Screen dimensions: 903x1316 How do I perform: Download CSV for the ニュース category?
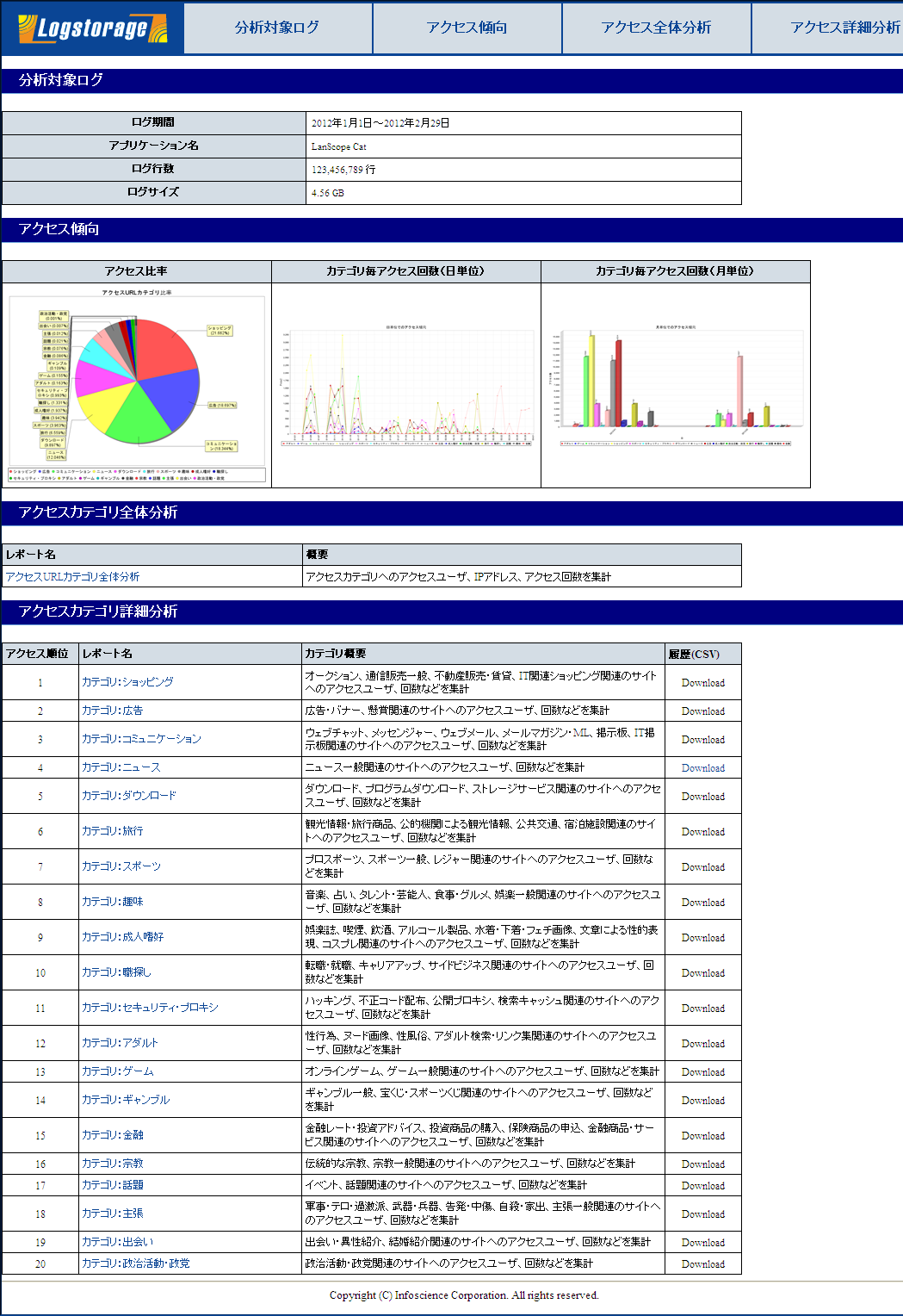point(703,768)
